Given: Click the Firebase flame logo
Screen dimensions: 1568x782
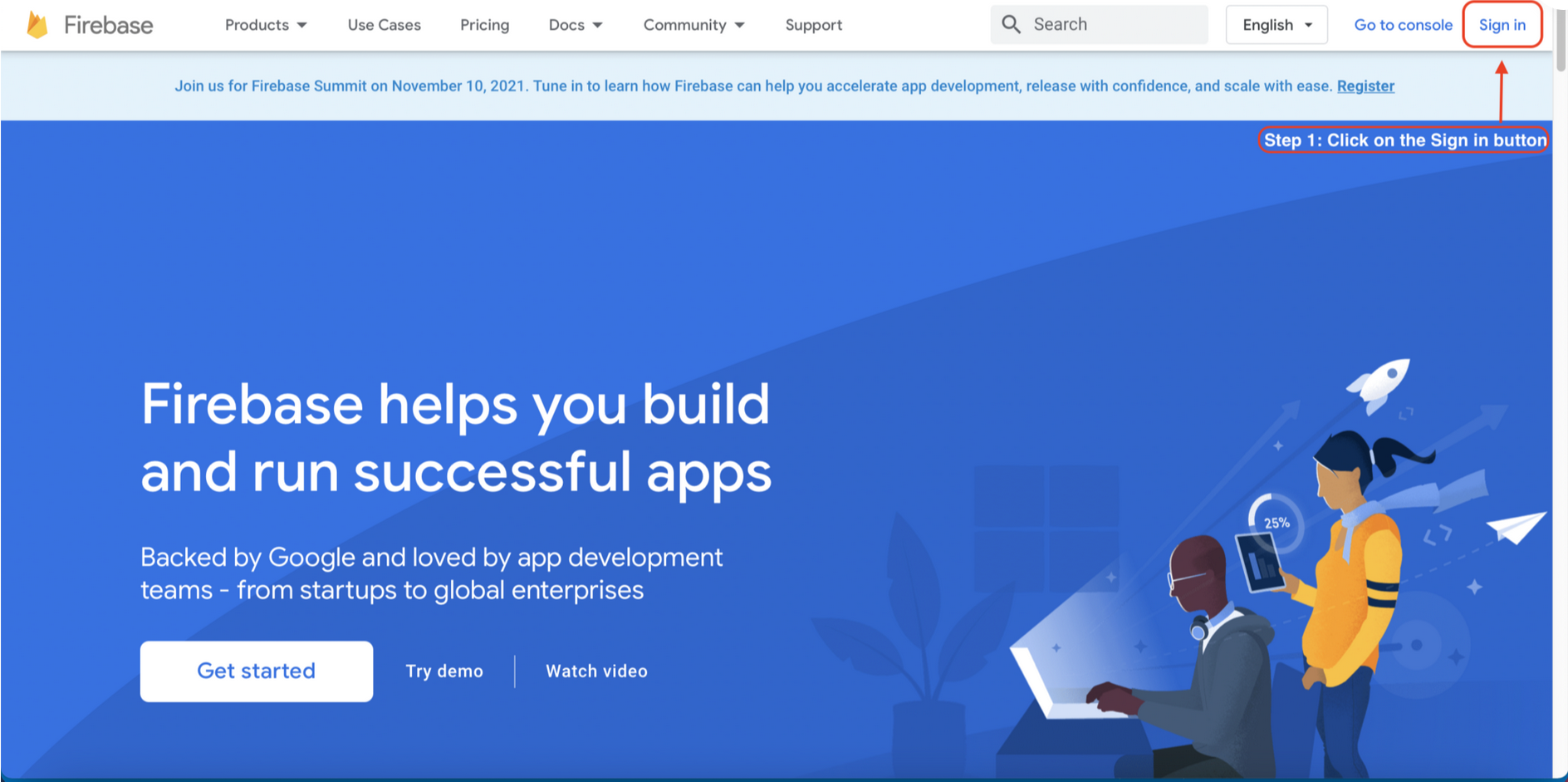Looking at the screenshot, I should tap(37, 25).
